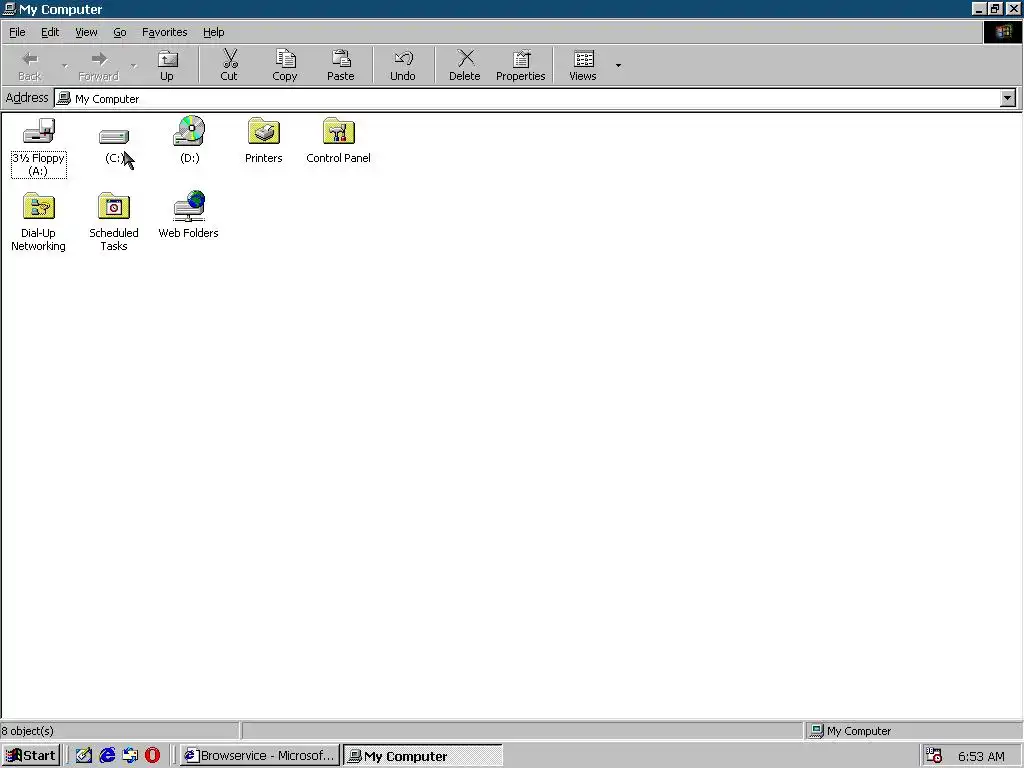The width and height of the screenshot is (1024, 768).
Task: Click inside the Address bar field
Action: pyautogui.click(x=527, y=99)
